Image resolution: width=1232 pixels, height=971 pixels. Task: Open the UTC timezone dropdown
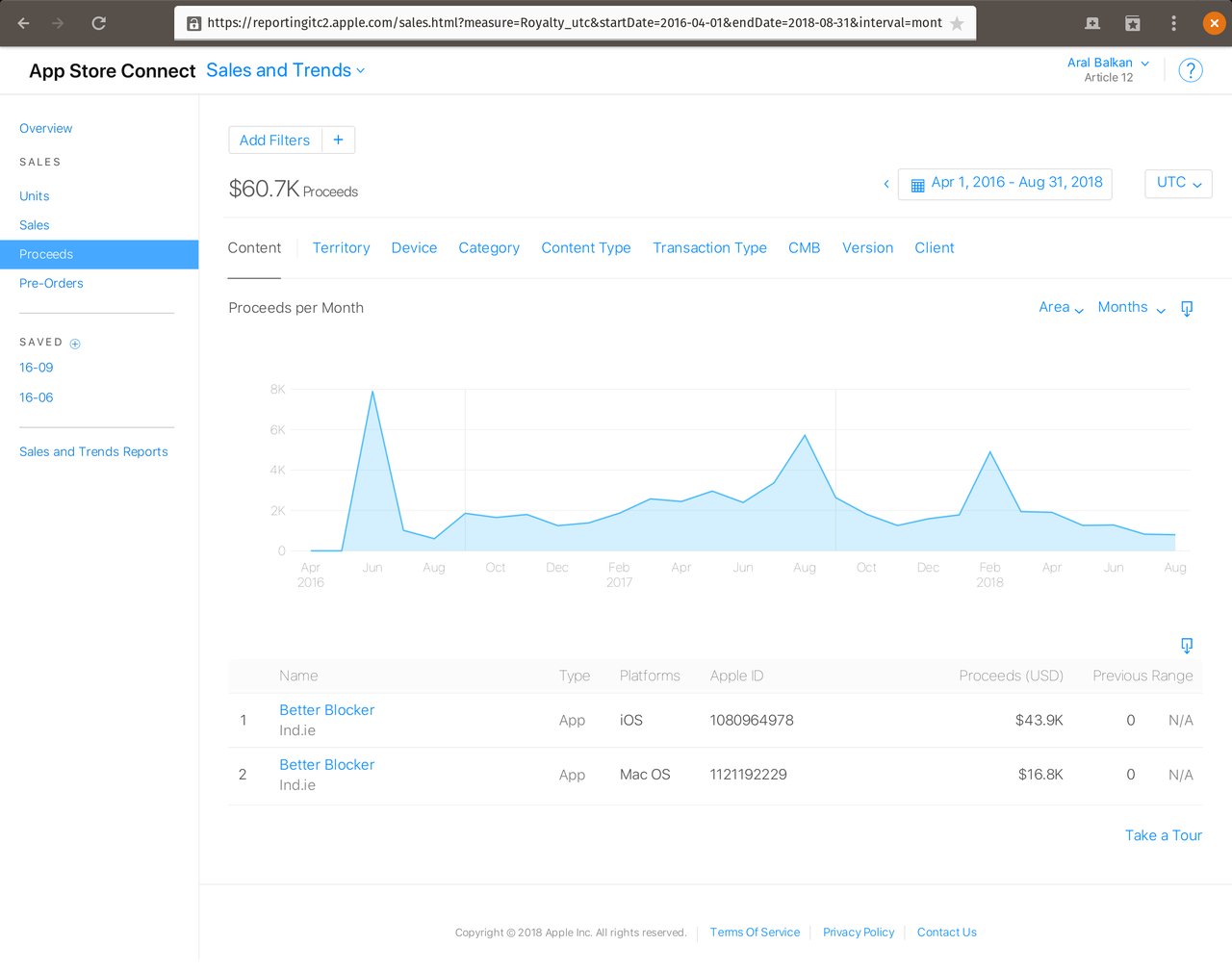(x=1178, y=183)
